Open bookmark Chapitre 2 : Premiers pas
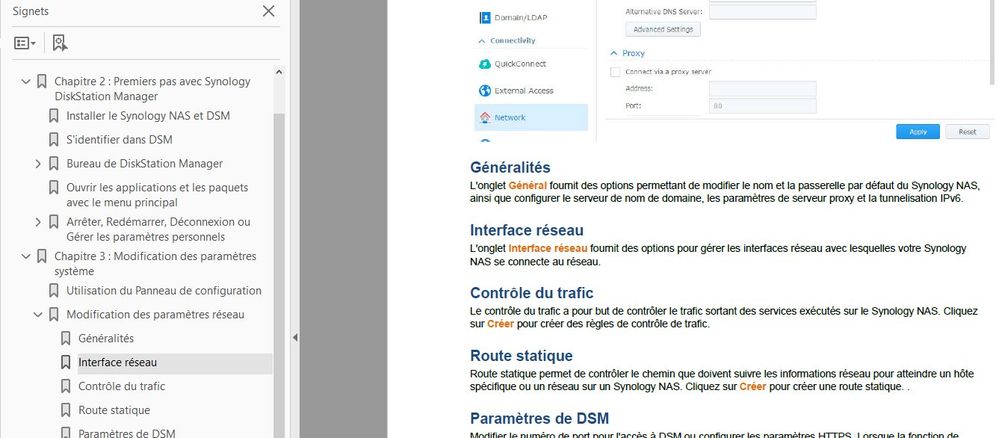The height and width of the screenshot is (438, 999). click(x=152, y=89)
